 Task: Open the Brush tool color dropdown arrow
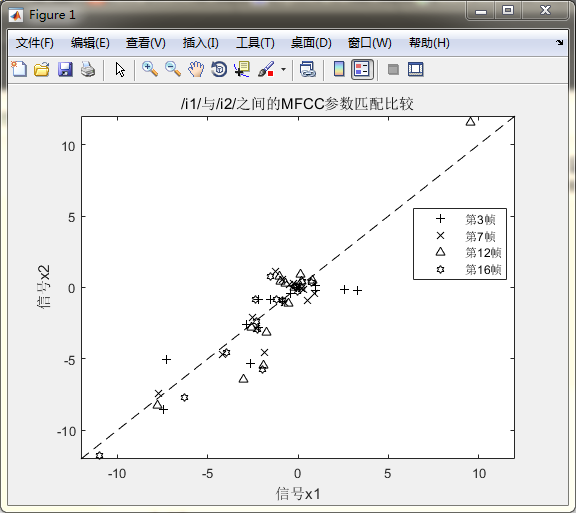tap(283, 69)
